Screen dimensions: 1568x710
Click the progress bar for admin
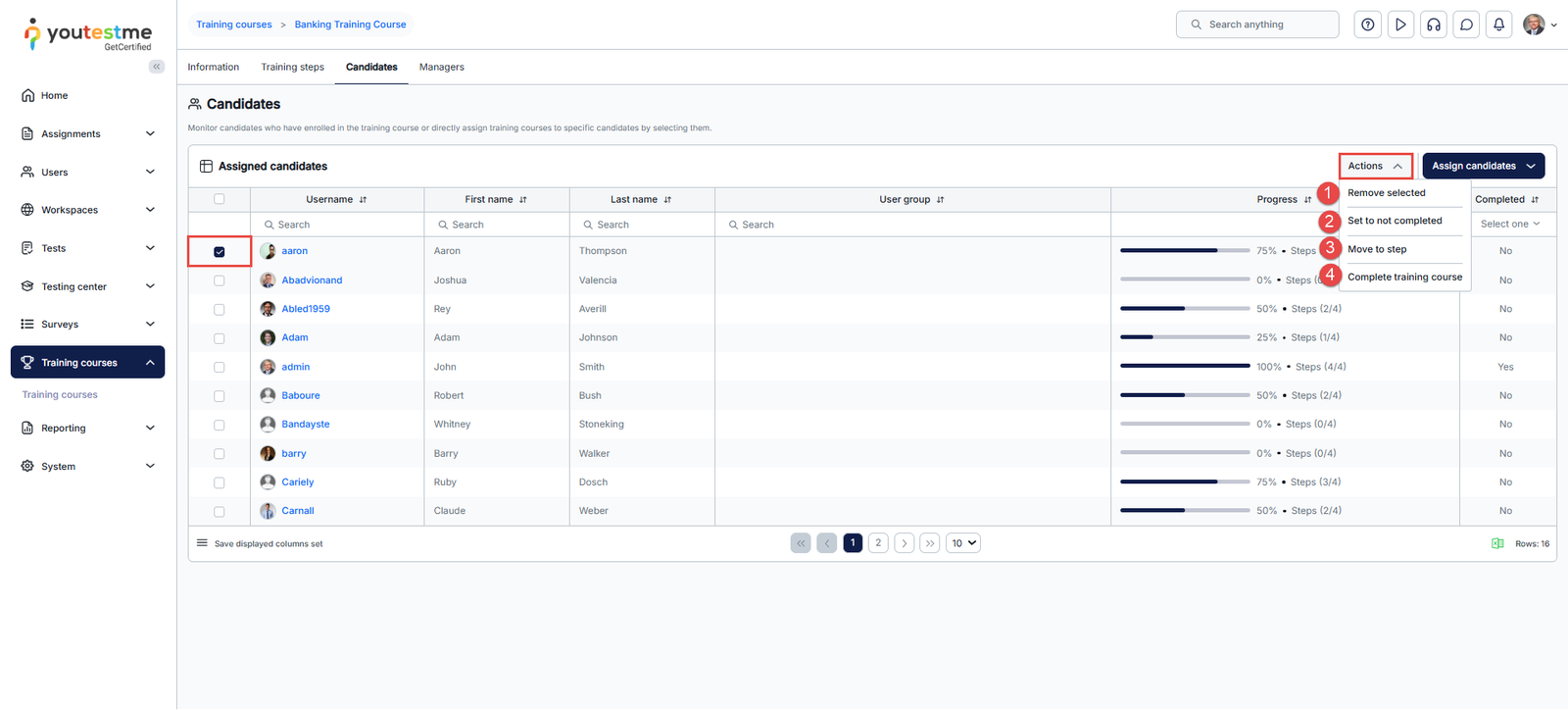(x=1184, y=367)
